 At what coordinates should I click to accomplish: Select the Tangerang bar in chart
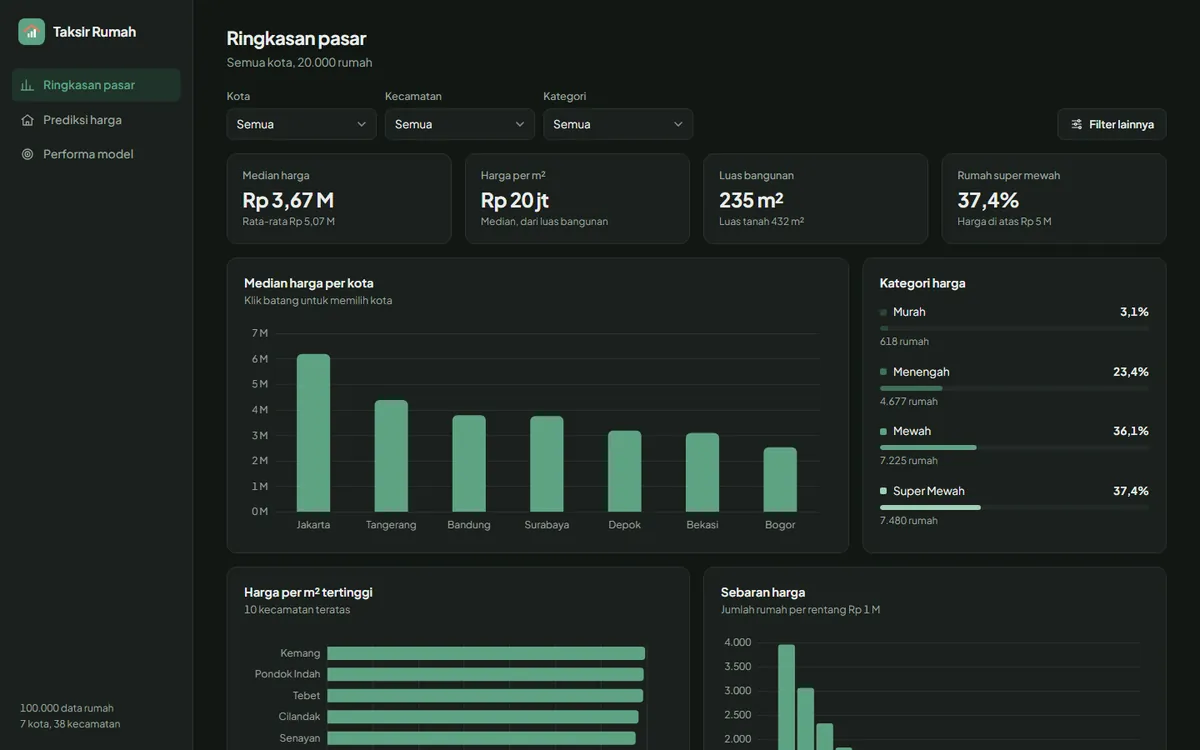tap(391, 456)
